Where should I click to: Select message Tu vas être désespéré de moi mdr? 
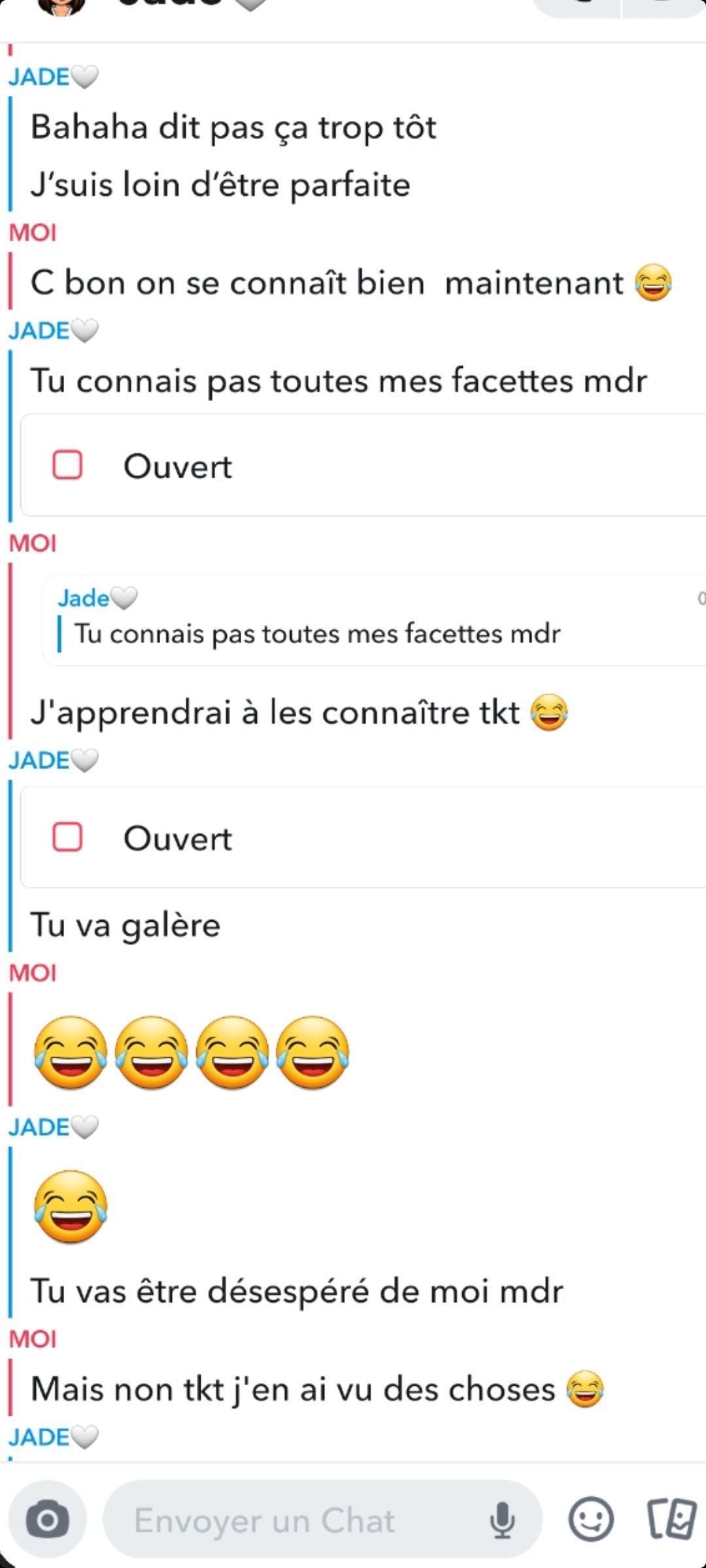tap(297, 1292)
